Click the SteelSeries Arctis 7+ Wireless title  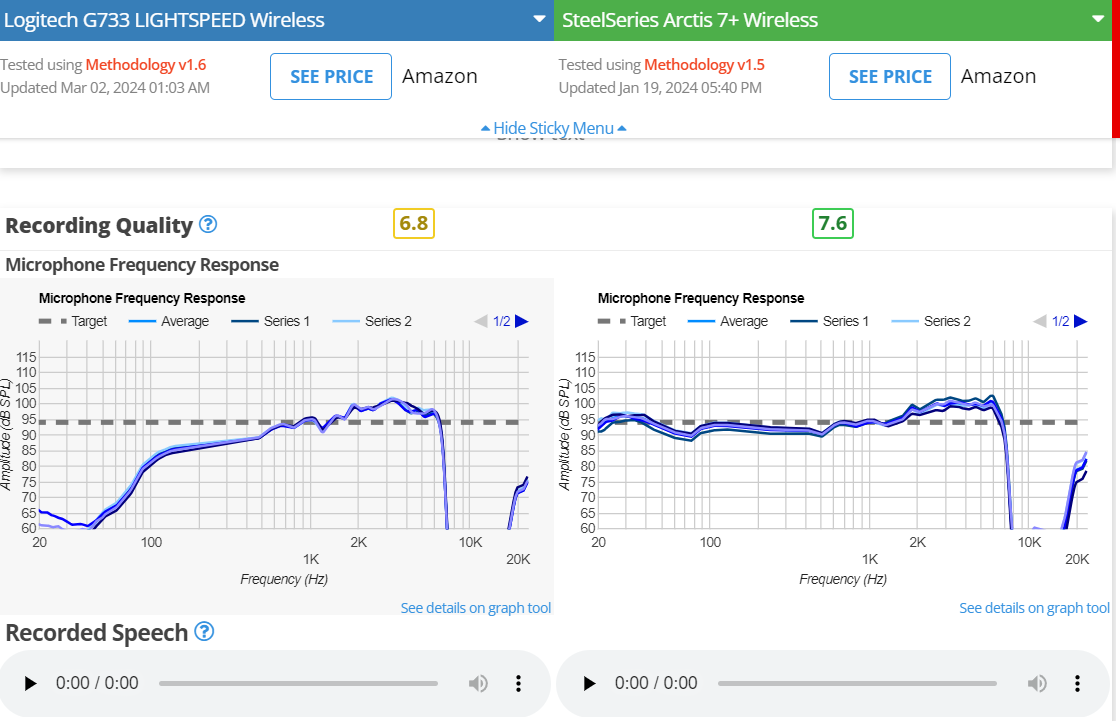click(690, 20)
